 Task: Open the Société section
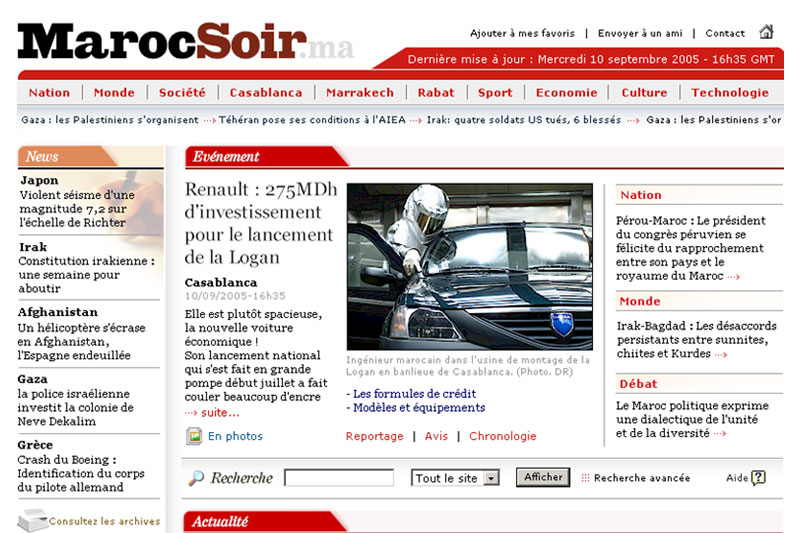(182, 92)
